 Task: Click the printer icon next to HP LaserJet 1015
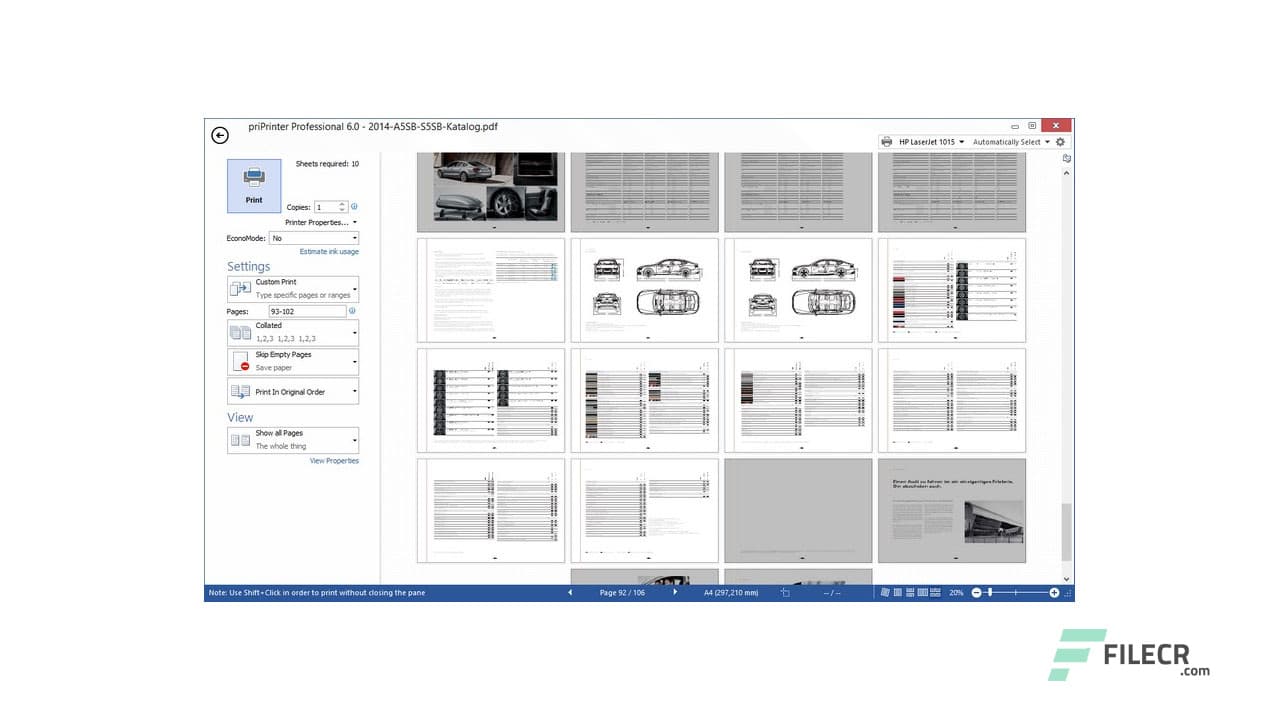pyautogui.click(x=887, y=141)
